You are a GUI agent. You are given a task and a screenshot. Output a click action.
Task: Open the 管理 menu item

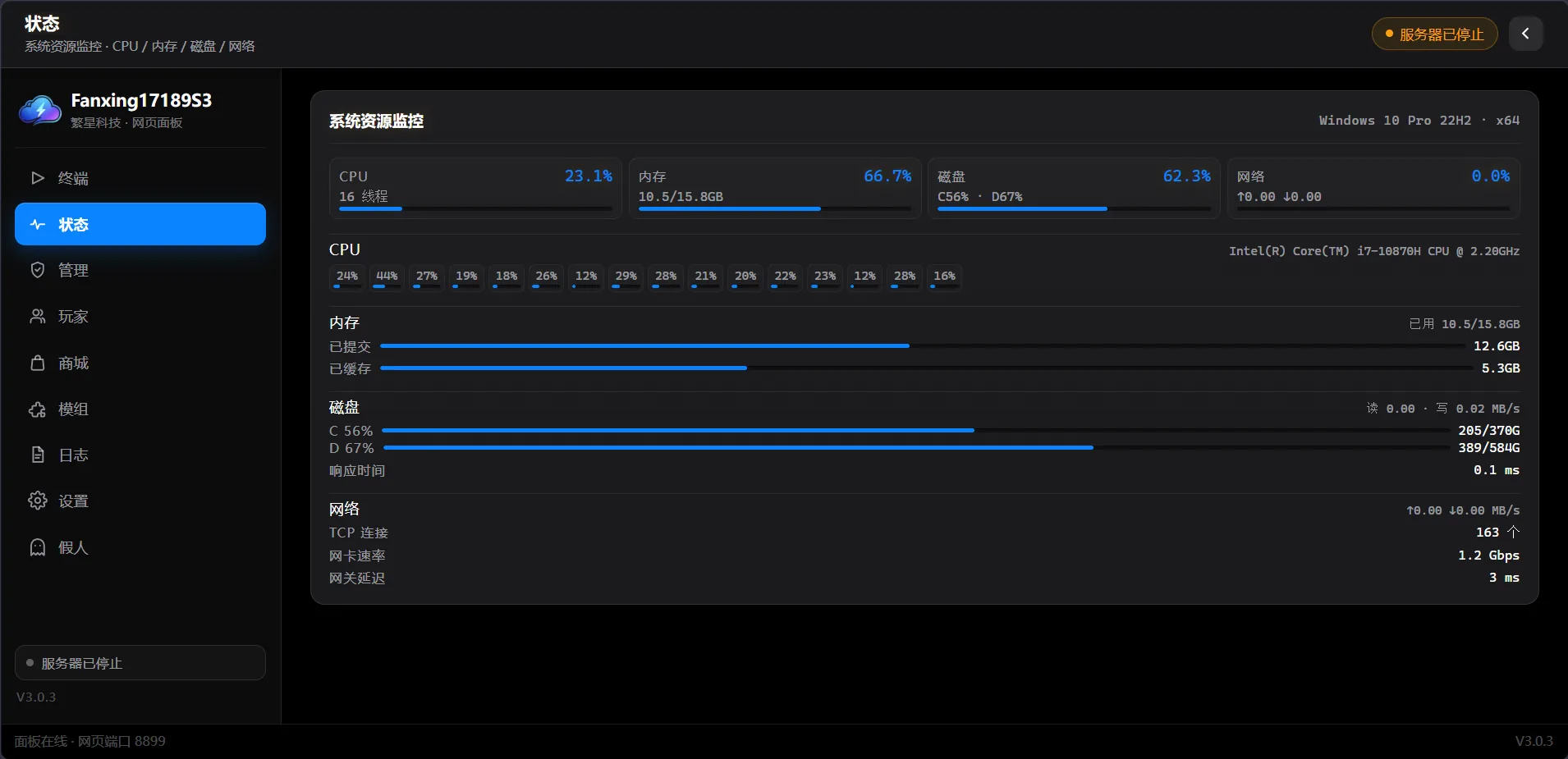(x=140, y=270)
